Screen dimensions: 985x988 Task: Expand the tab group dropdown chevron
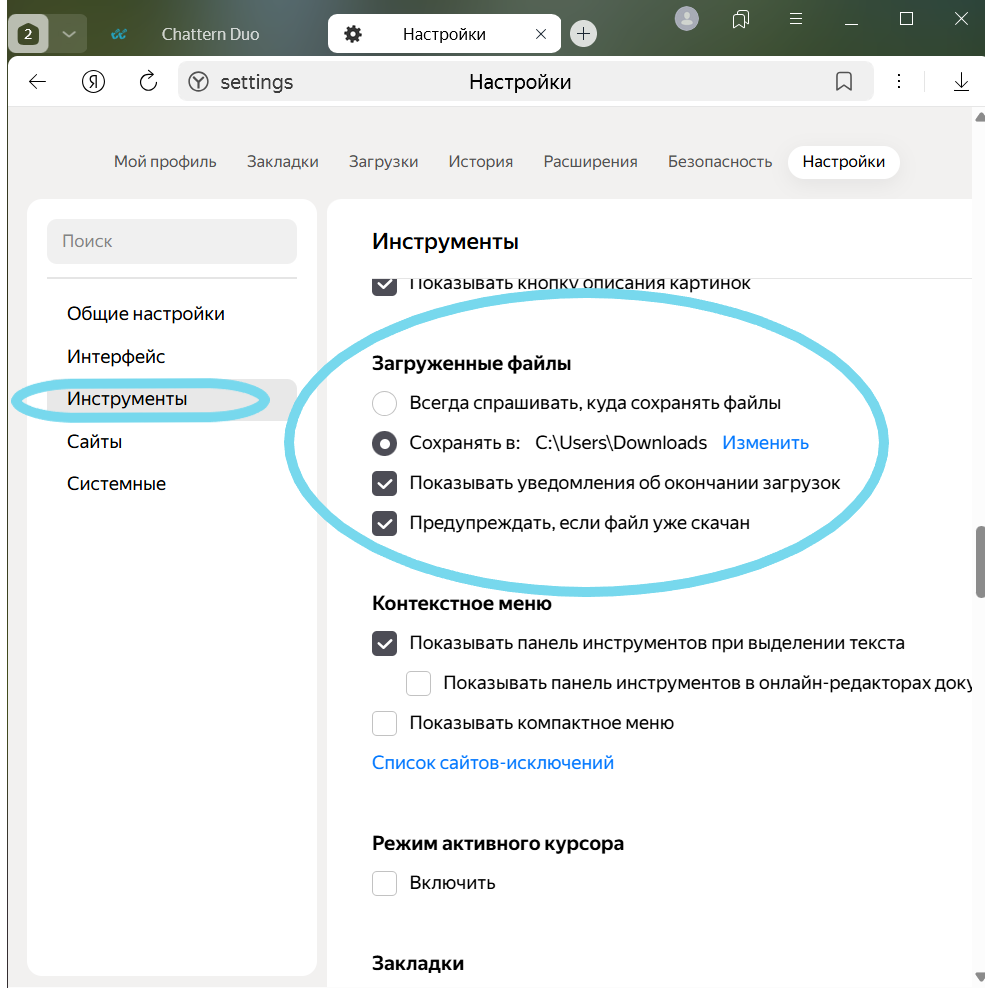pyautogui.click(x=68, y=34)
